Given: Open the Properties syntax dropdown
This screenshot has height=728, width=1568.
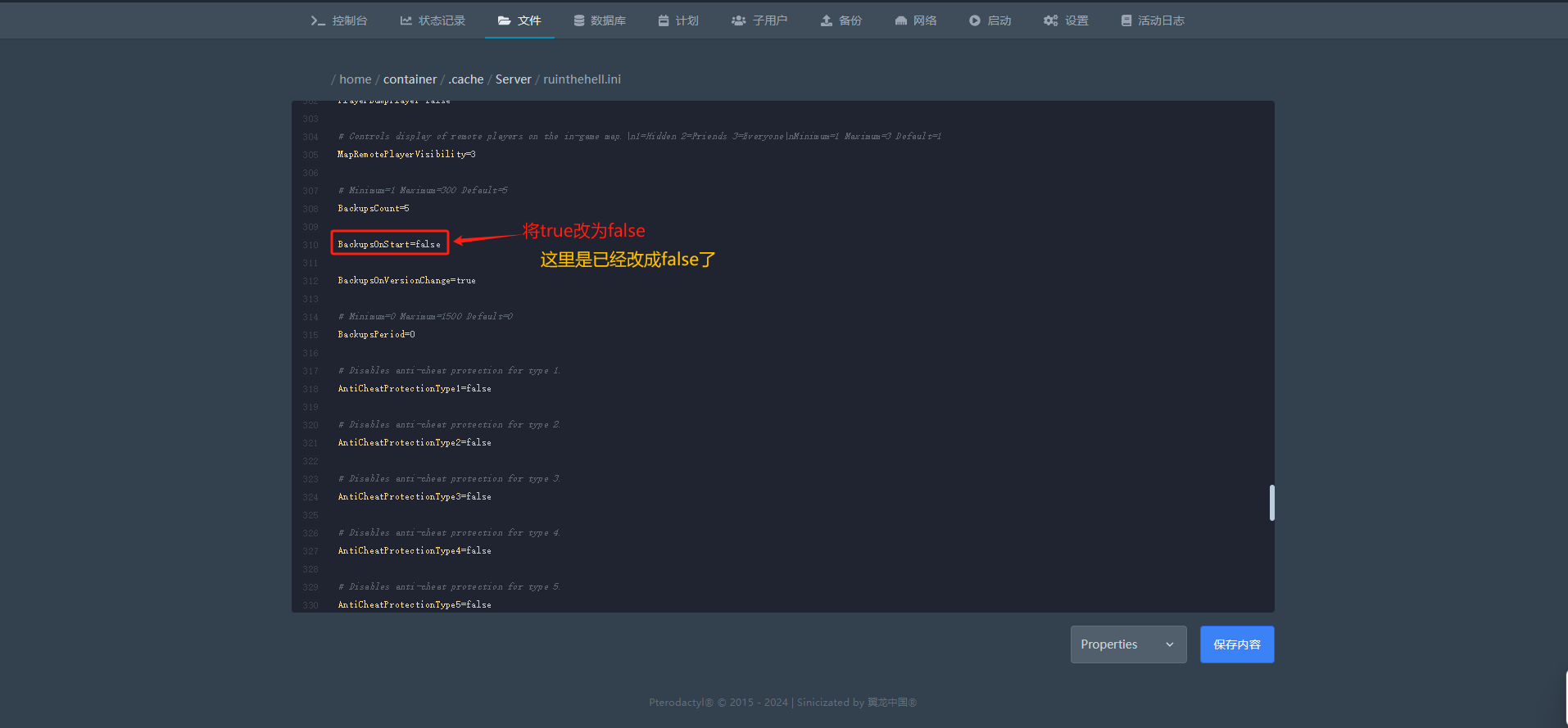Looking at the screenshot, I should (x=1128, y=644).
